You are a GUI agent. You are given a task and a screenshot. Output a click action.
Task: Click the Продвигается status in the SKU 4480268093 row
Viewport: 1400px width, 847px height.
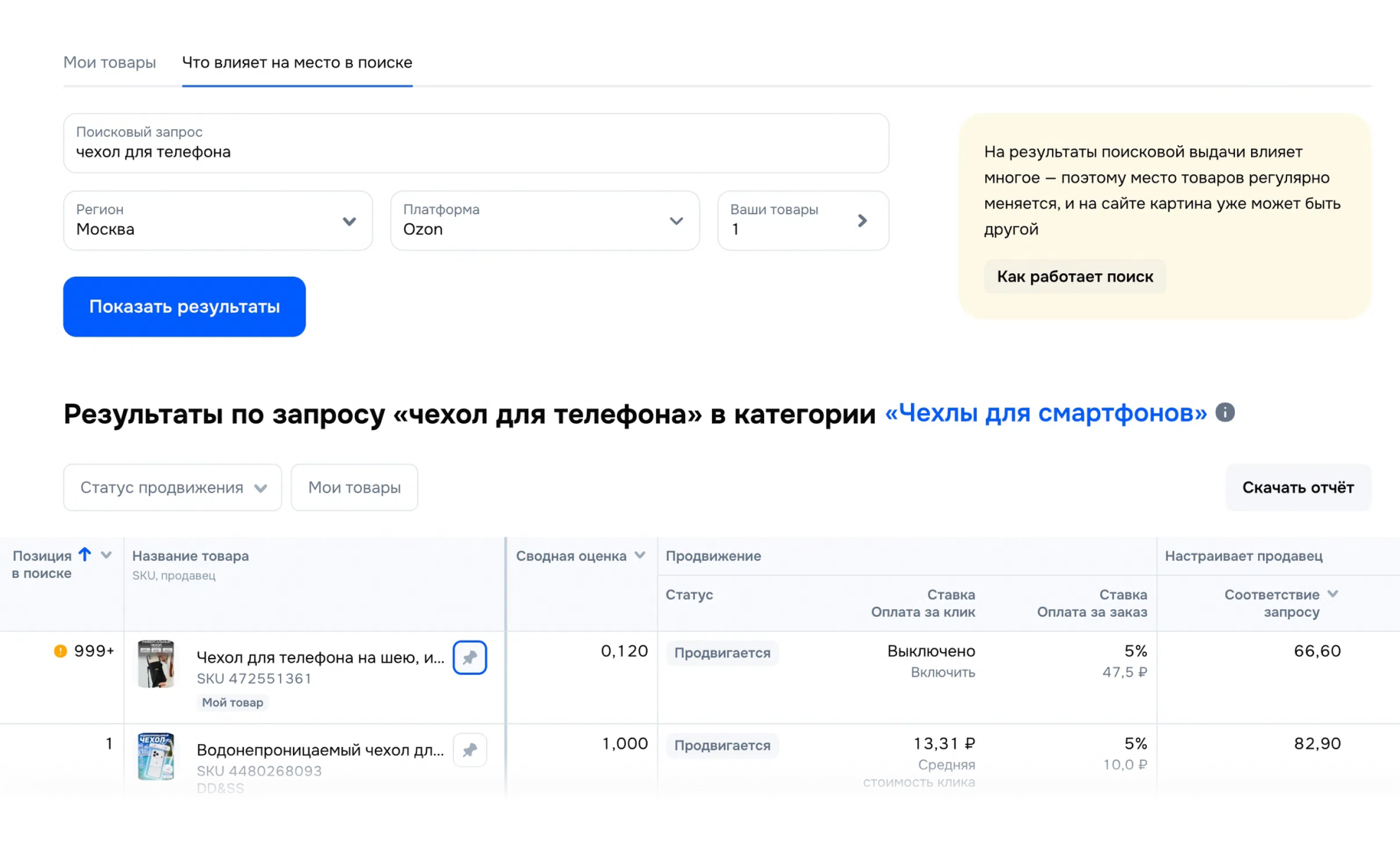[x=722, y=745]
